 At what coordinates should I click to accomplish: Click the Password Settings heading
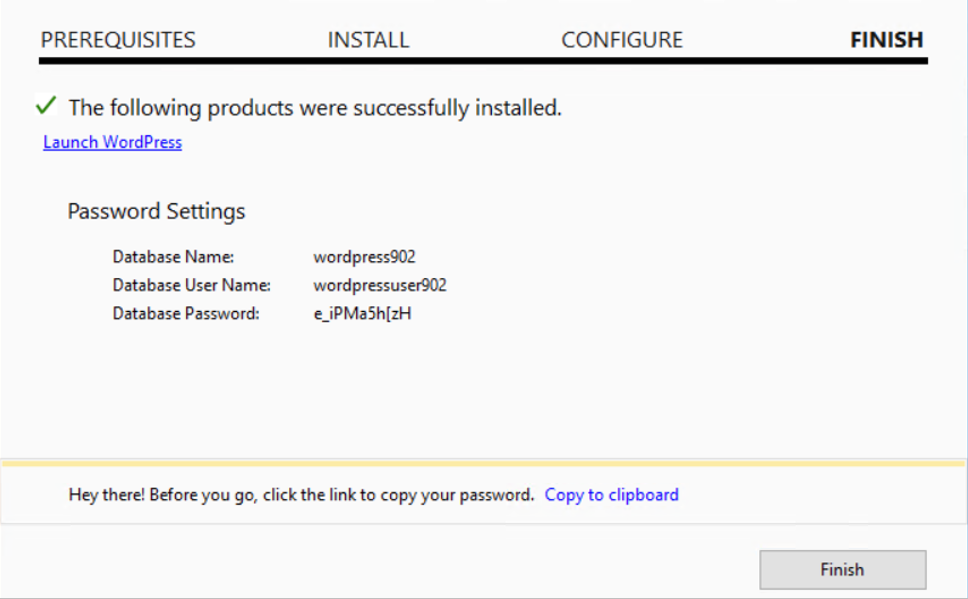point(156,211)
